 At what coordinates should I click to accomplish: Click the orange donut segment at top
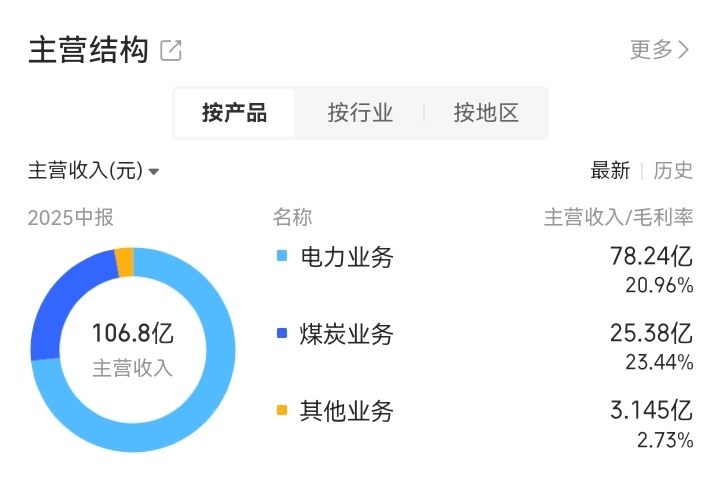(125, 263)
